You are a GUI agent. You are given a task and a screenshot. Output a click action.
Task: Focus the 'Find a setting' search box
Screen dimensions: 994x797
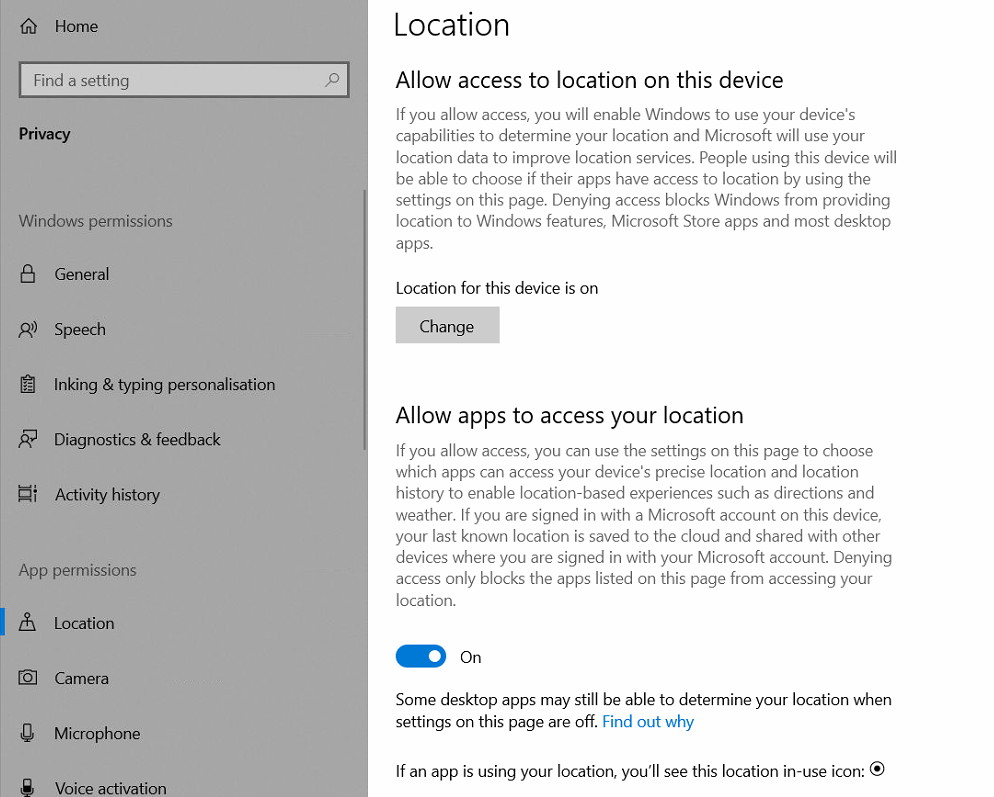point(184,80)
